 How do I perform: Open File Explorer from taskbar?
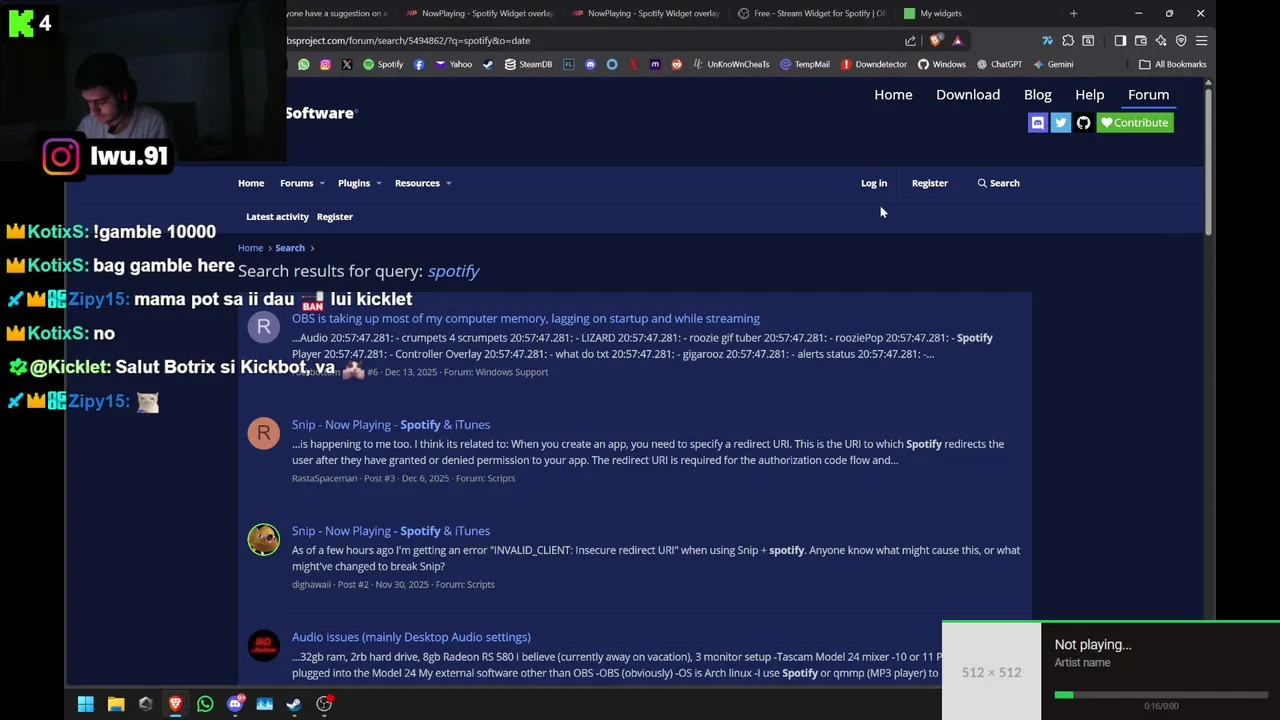tap(116, 704)
